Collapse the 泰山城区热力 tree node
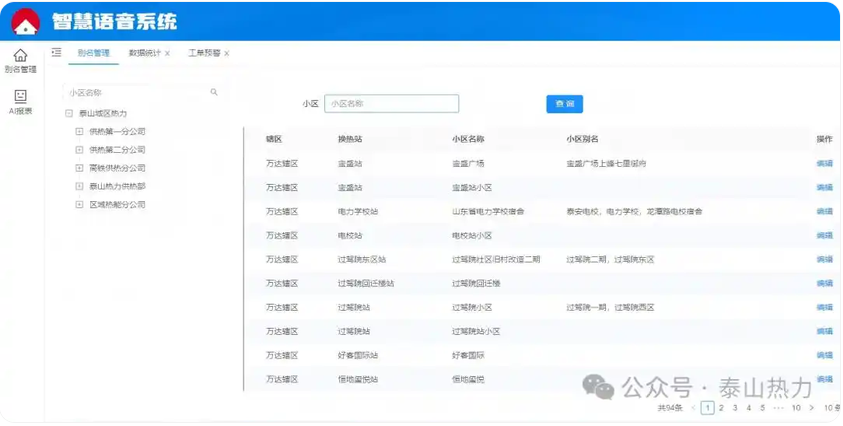 tap(69, 113)
